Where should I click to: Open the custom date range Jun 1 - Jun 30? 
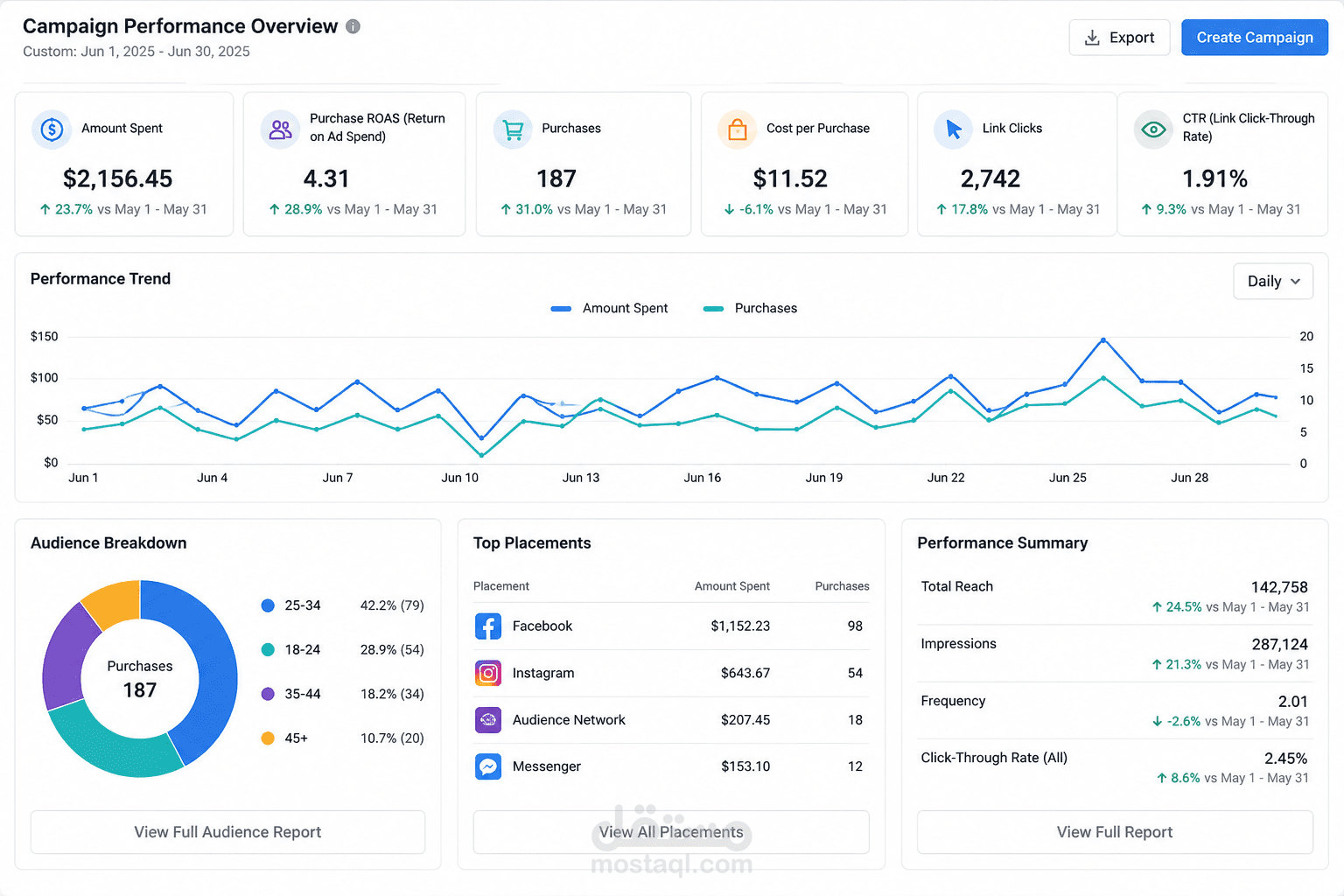coord(136,52)
